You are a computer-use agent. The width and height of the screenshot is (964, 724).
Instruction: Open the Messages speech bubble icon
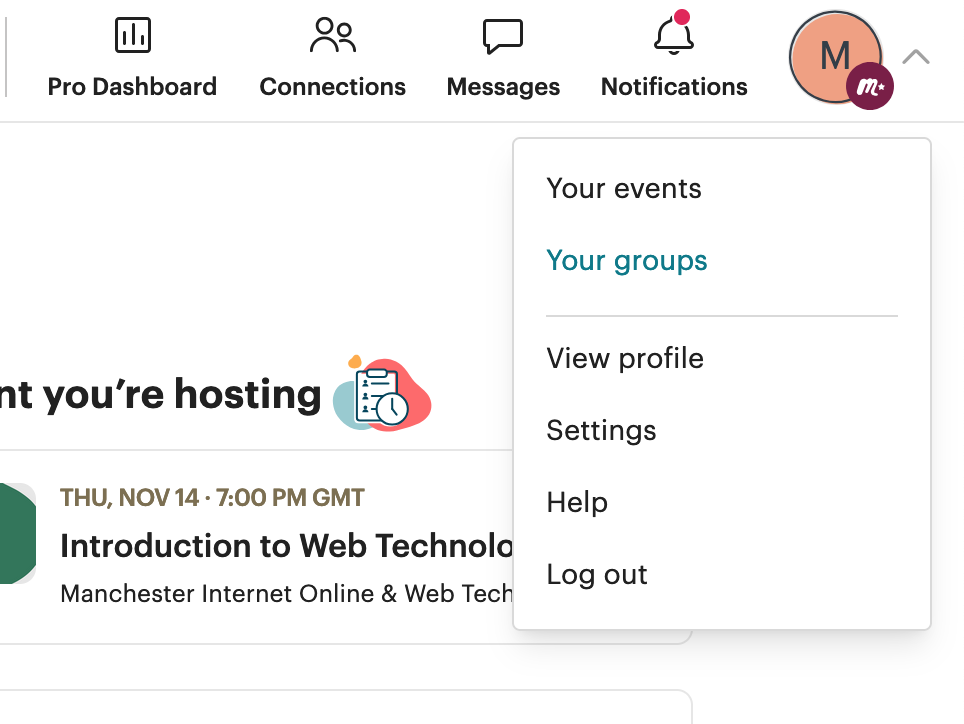[503, 37]
